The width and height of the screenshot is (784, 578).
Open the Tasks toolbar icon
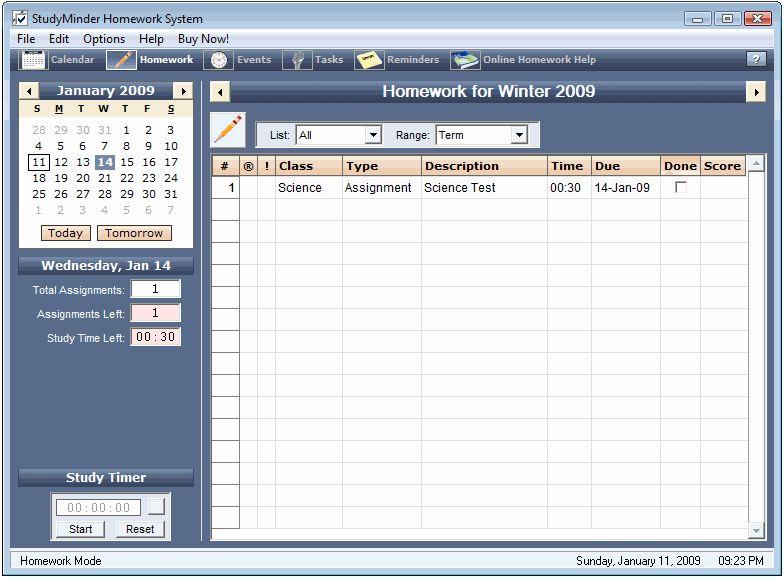[x=297, y=60]
